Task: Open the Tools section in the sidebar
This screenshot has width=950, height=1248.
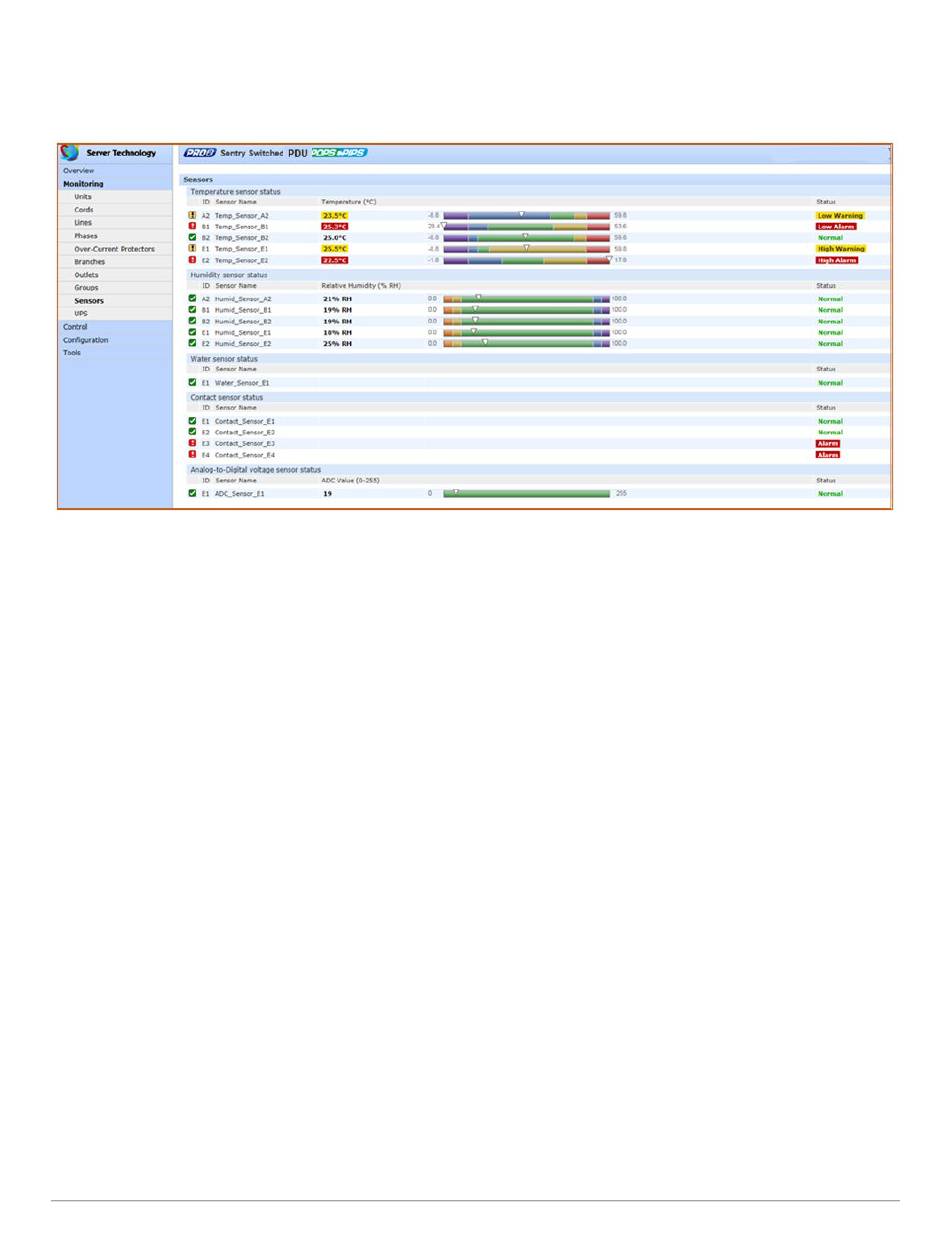Action: pos(72,353)
